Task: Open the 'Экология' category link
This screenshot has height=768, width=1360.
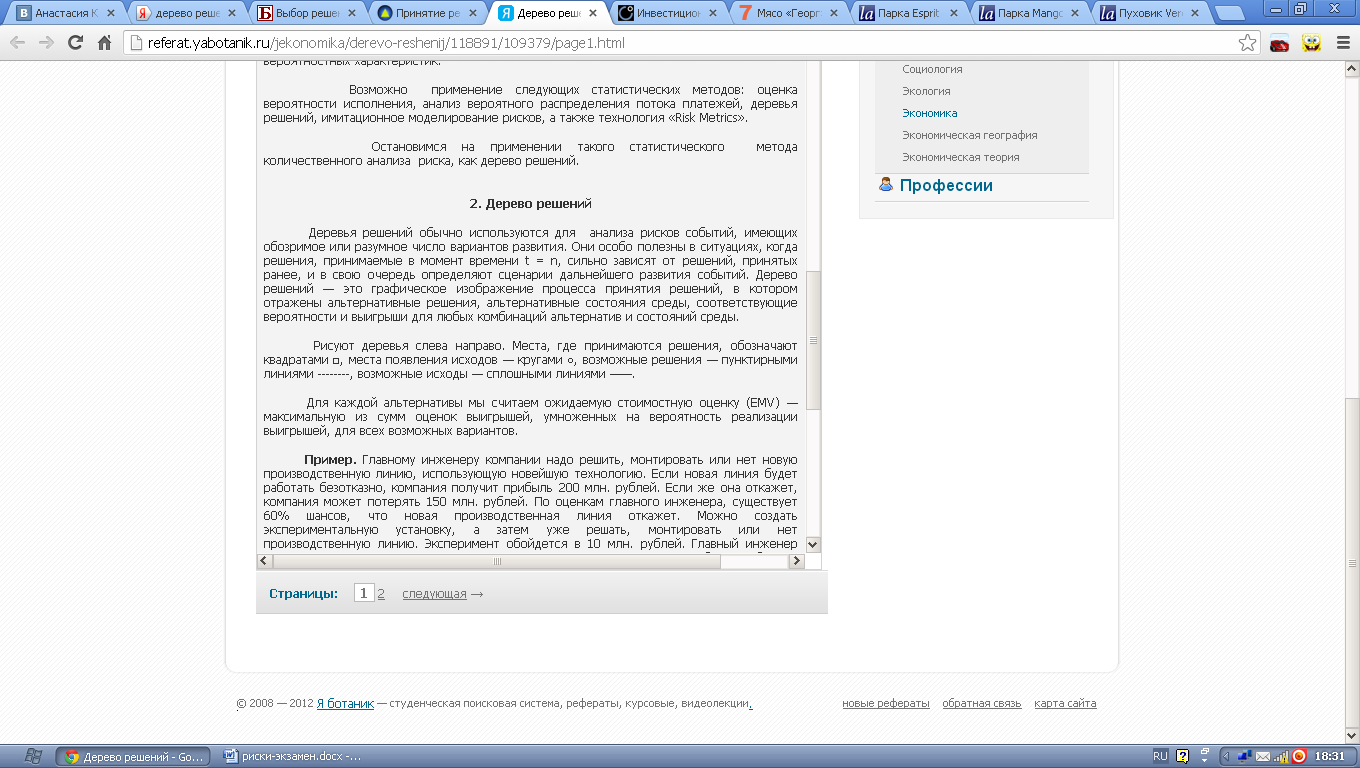Action: coord(926,91)
